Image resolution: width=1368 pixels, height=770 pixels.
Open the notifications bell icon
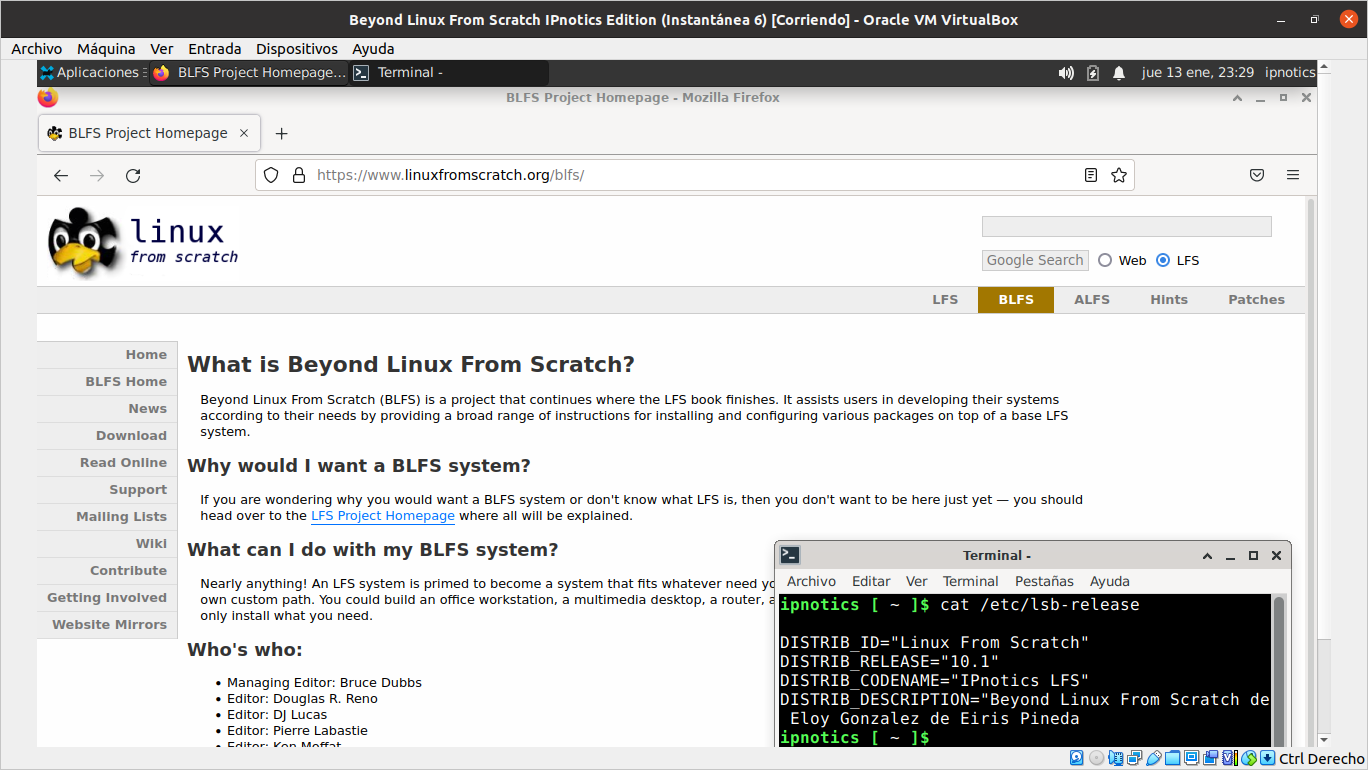tap(1119, 72)
